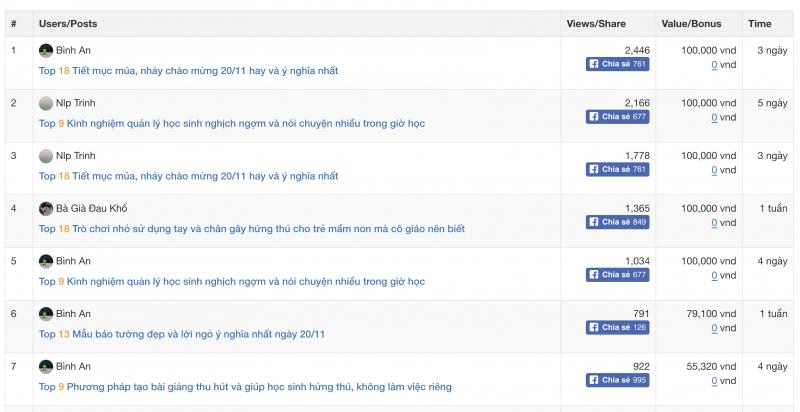
Task: Click Bình An avatar in row 7
Action: click(46, 366)
